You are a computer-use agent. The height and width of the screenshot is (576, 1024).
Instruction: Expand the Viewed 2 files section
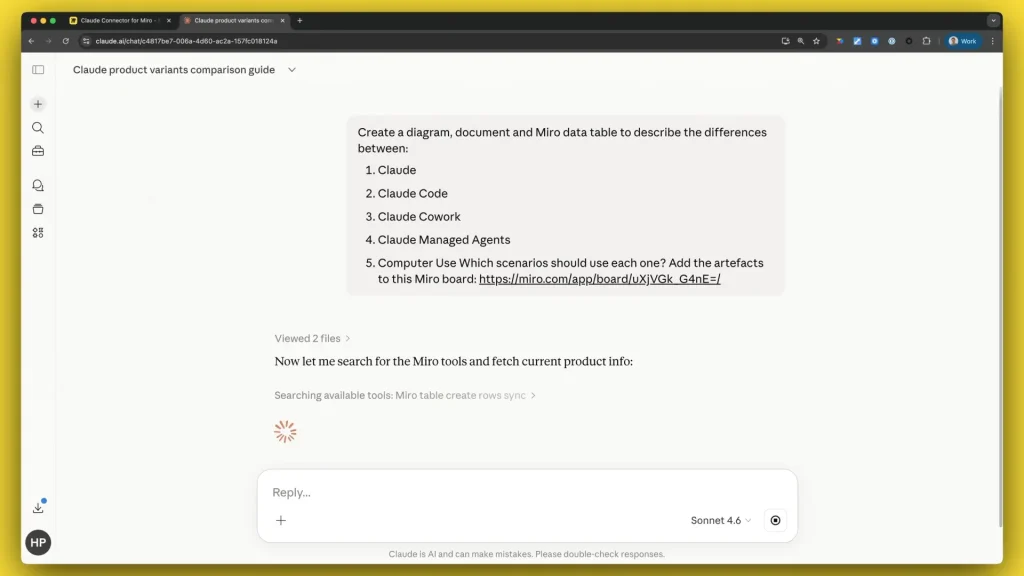(312, 338)
